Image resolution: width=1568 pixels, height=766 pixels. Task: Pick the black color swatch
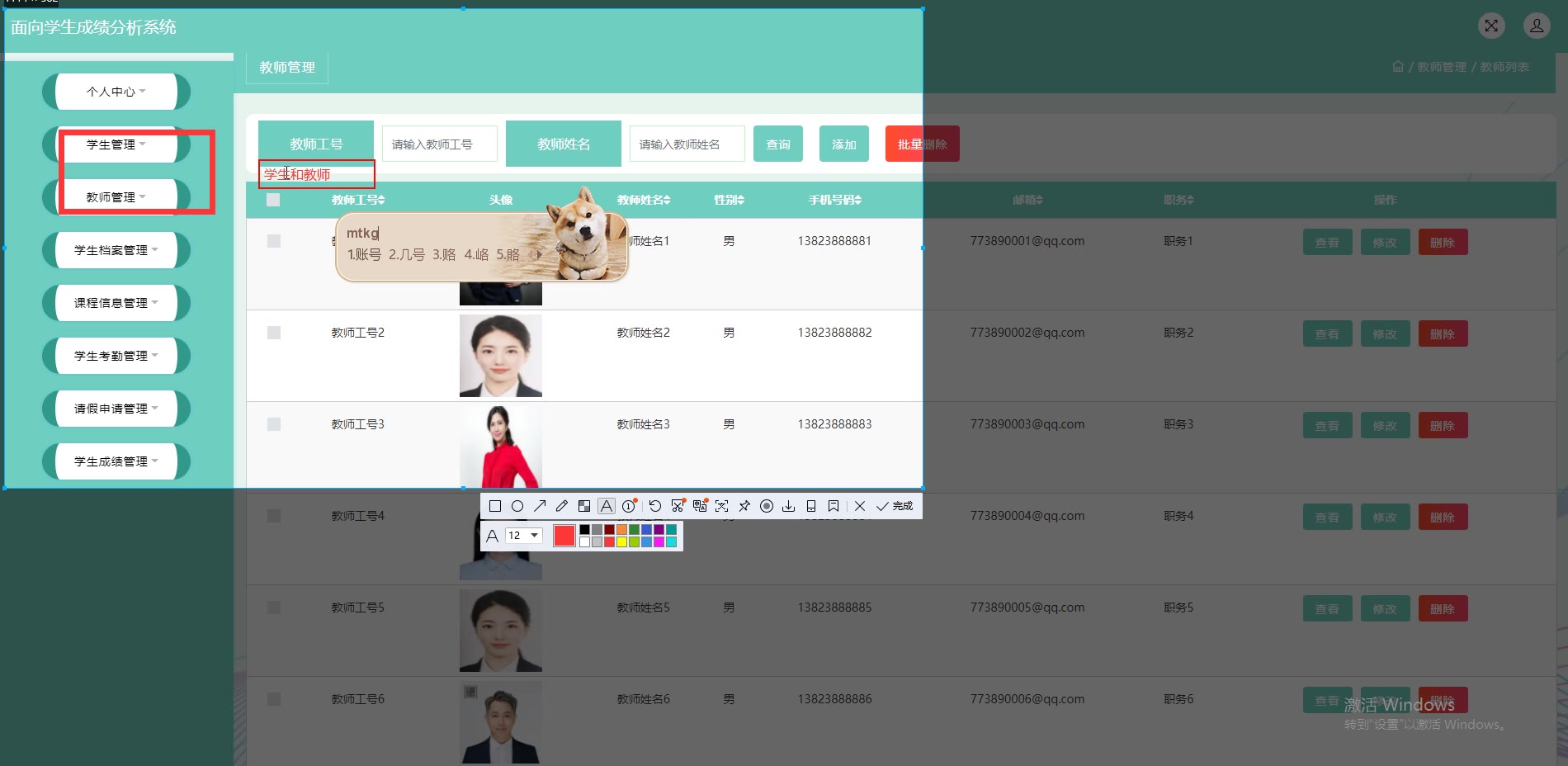pyautogui.click(x=584, y=530)
